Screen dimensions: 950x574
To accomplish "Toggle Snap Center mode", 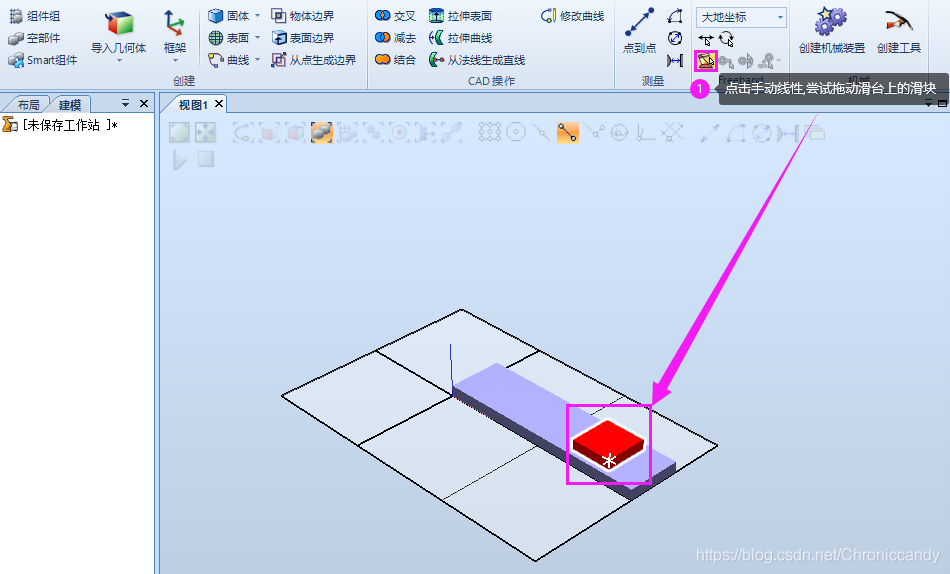I will point(516,133).
